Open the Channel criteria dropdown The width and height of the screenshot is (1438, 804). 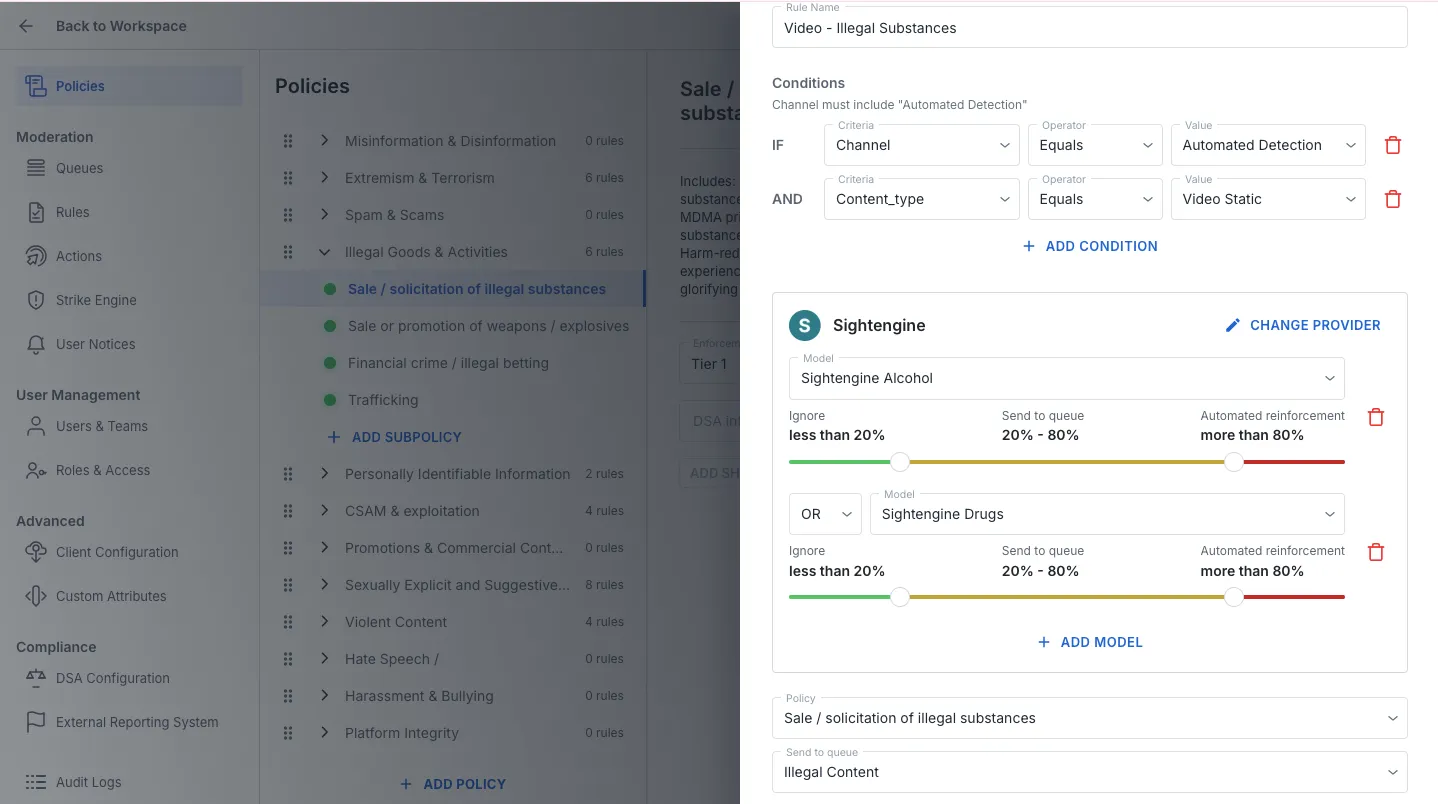coord(921,145)
